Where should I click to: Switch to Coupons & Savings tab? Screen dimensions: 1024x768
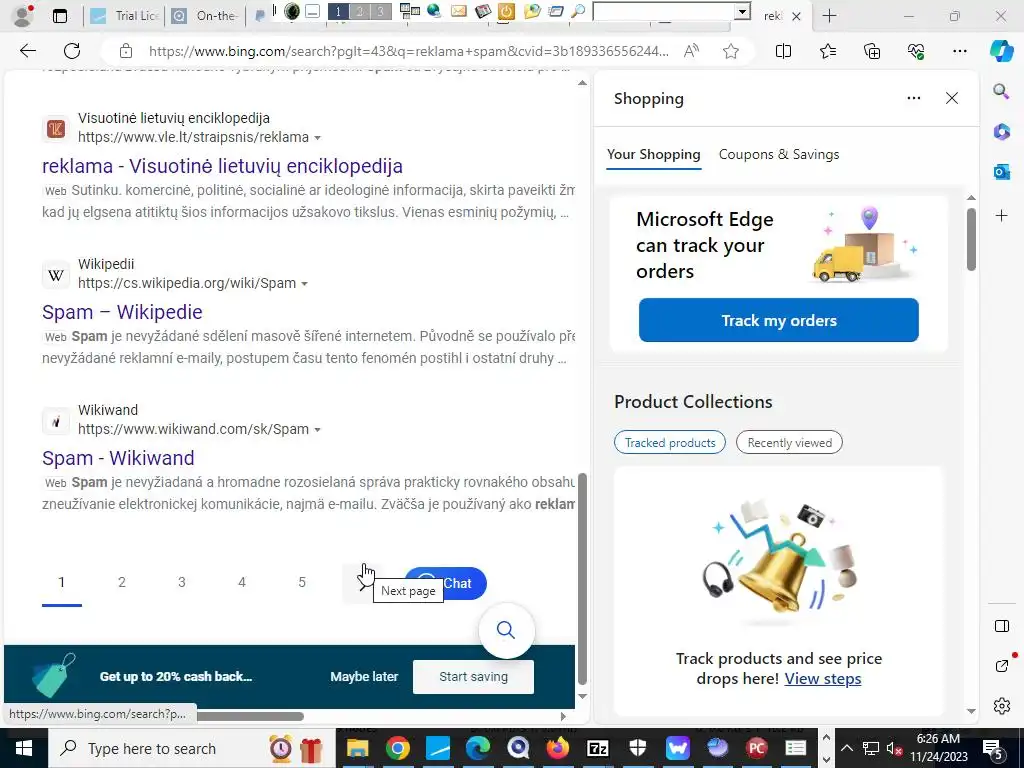[778, 155]
